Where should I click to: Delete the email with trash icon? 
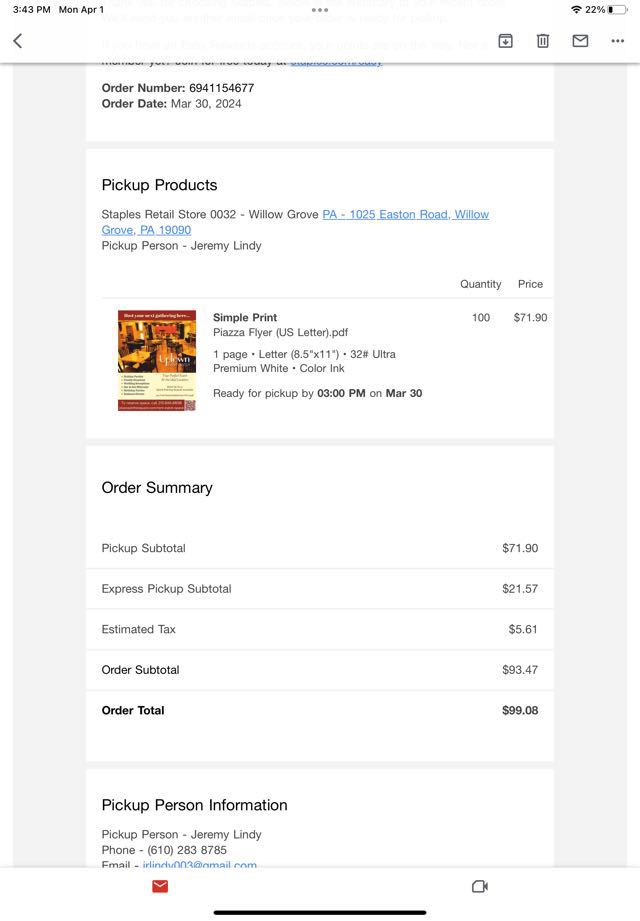click(x=543, y=41)
